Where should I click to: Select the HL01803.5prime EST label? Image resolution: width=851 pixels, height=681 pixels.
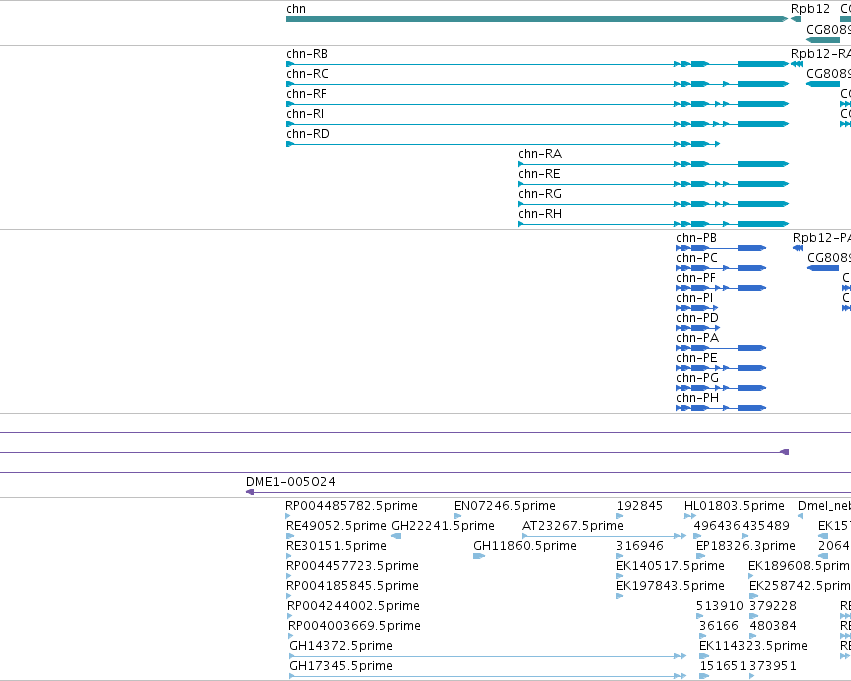734,506
